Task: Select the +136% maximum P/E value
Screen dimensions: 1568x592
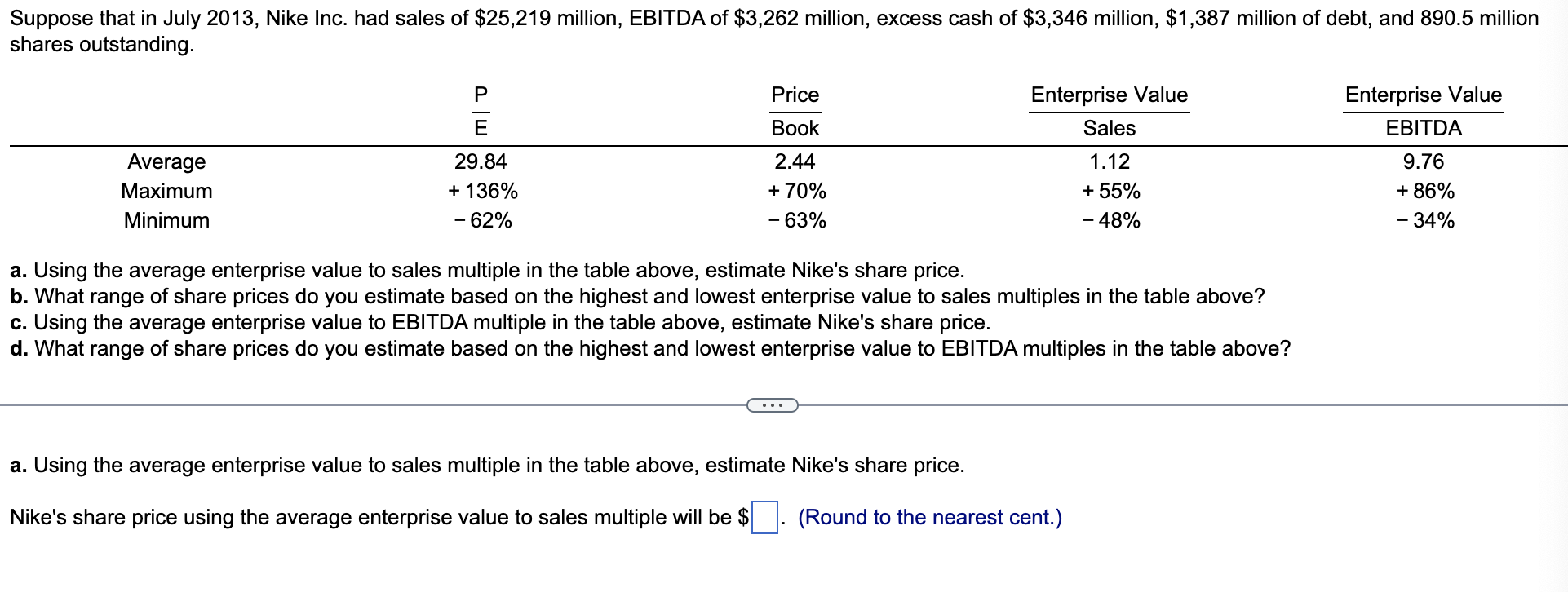Action: (482, 192)
